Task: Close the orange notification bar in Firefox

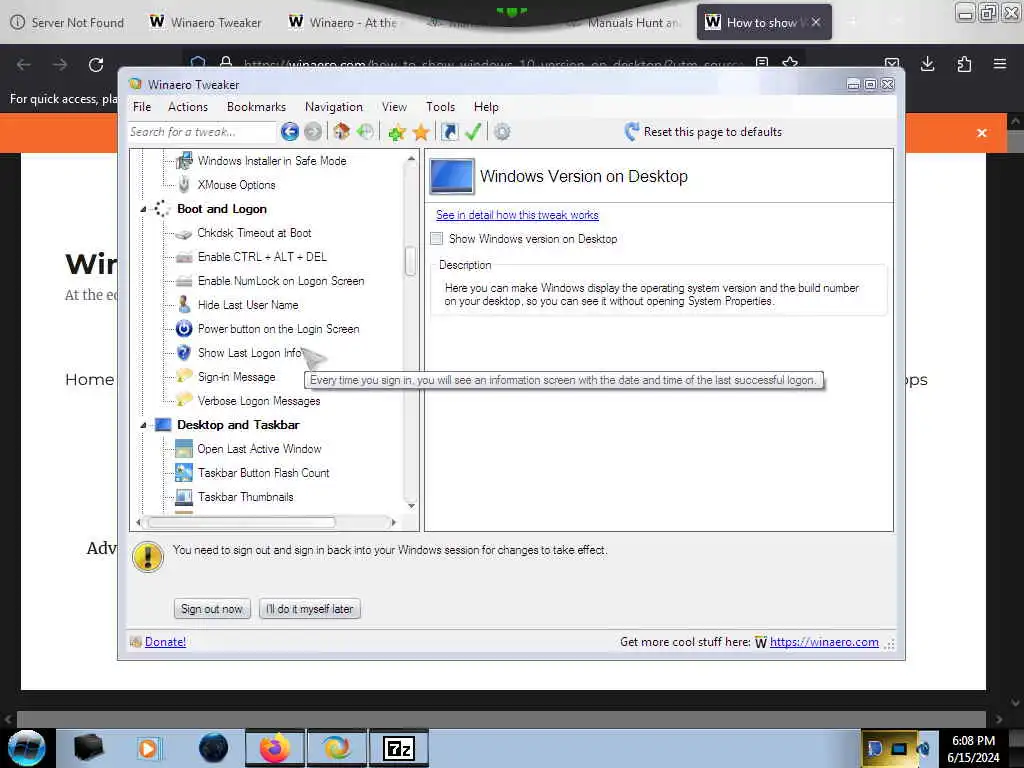Action: tap(982, 133)
